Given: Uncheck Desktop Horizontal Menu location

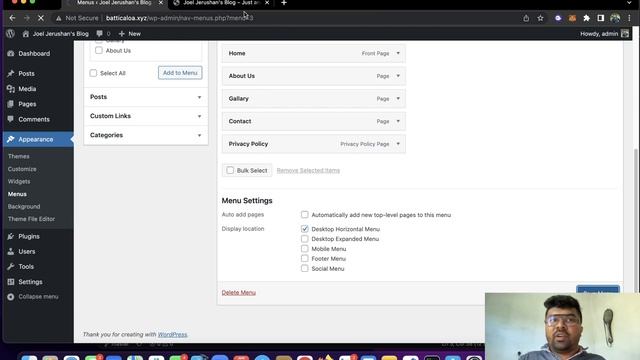Looking at the screenshot, I should [x=304, y=229].
